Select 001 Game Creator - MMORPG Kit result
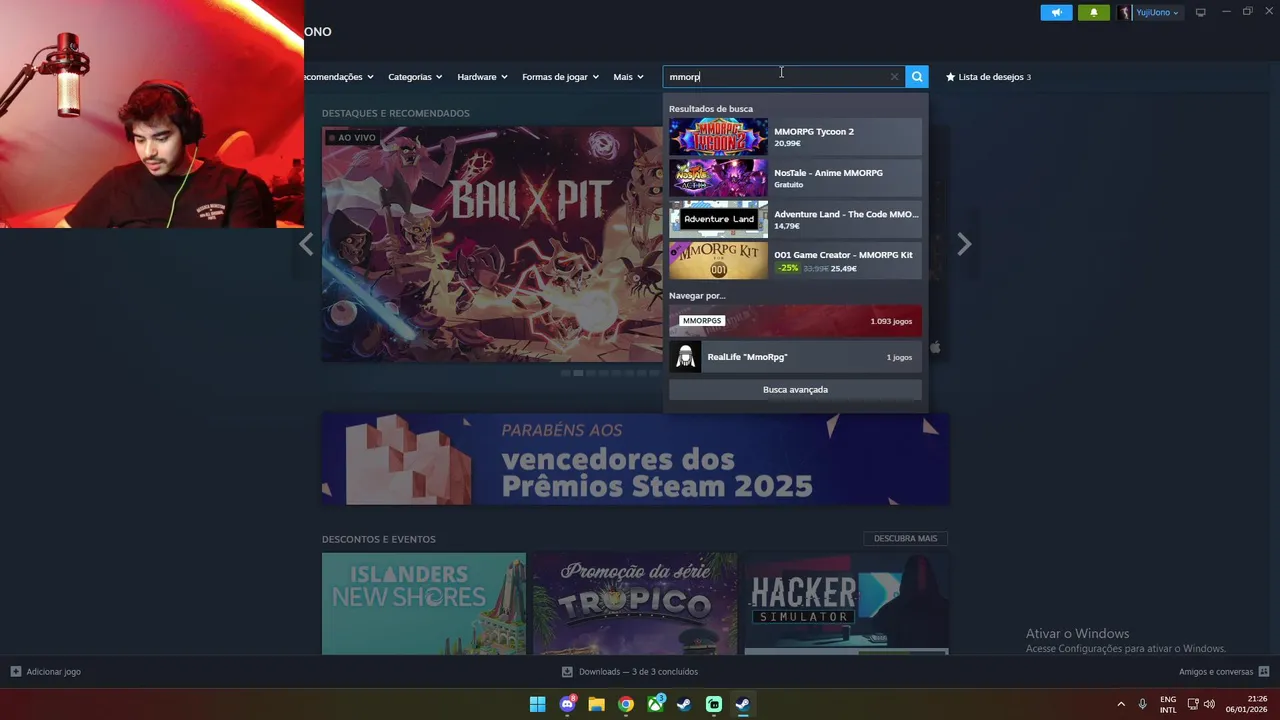Viewport: 1280px width, 720px height. coord(795,260)
